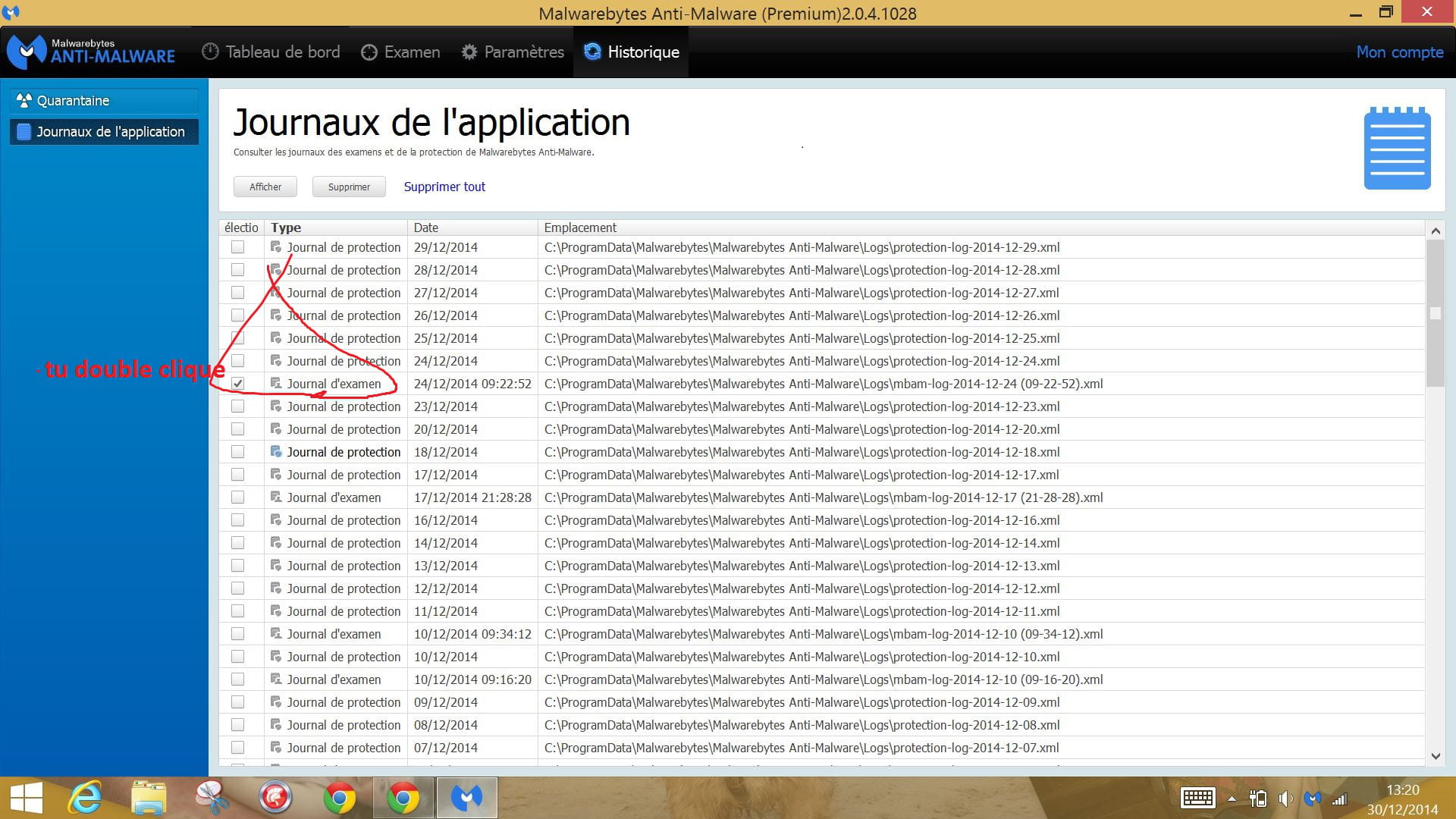
Task: Click the volume speaker tray icon
Action: (1285, 798)
